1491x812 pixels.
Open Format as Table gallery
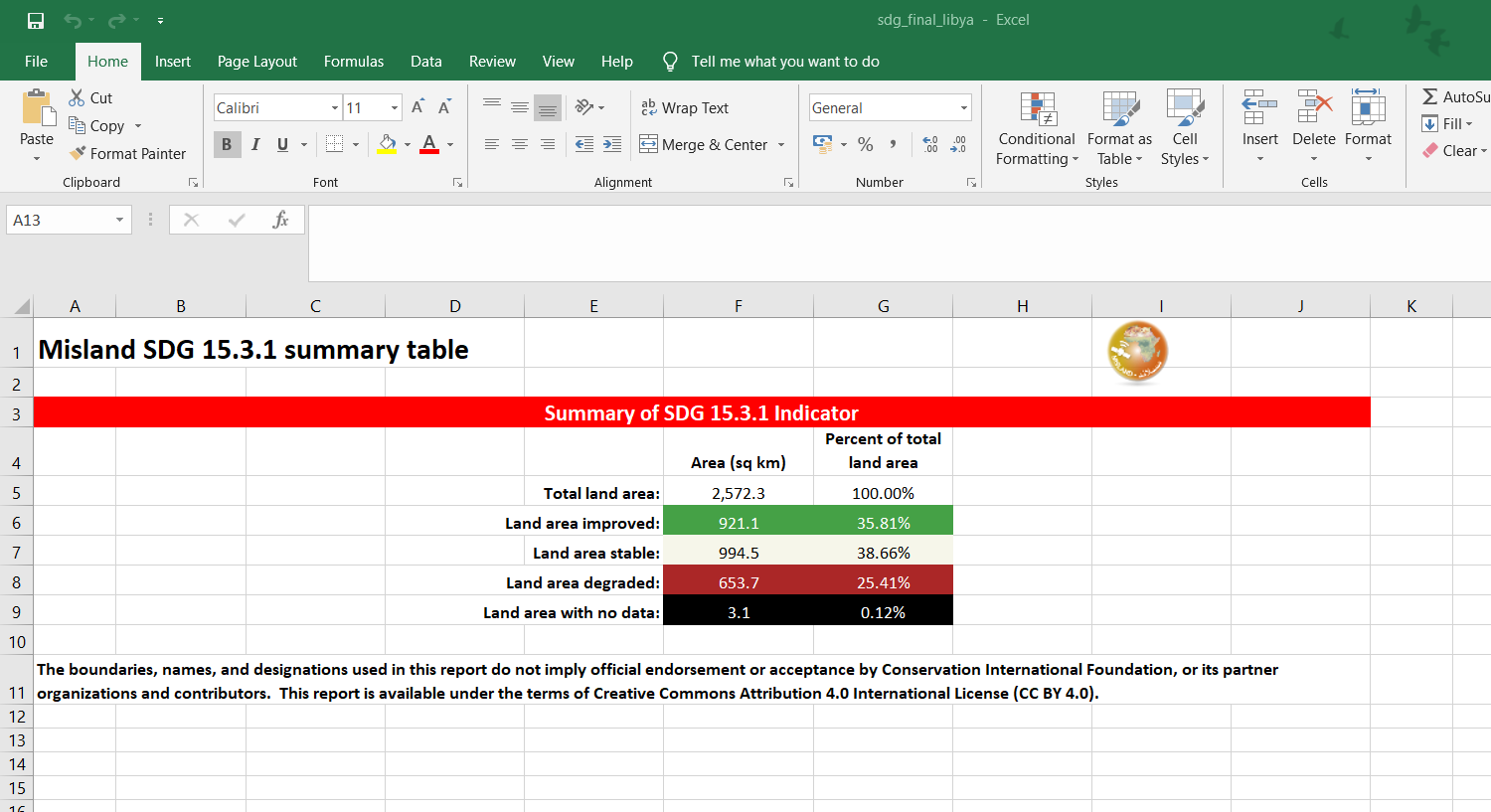pos(1119,128)
